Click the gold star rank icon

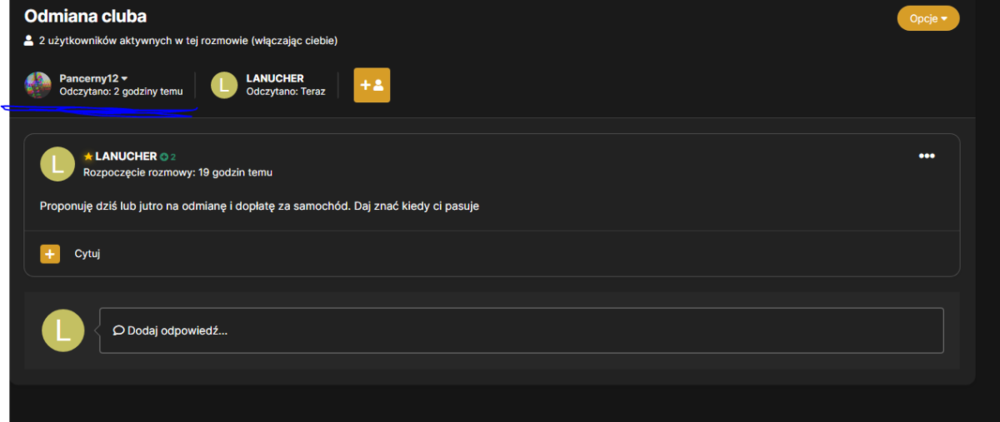point(88,157)
